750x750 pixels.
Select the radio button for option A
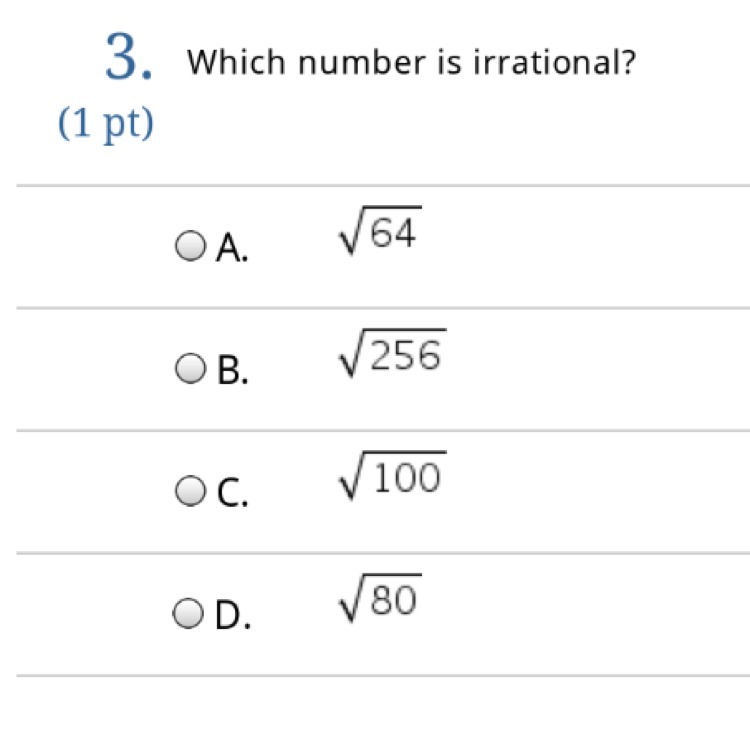click(190, 246)
